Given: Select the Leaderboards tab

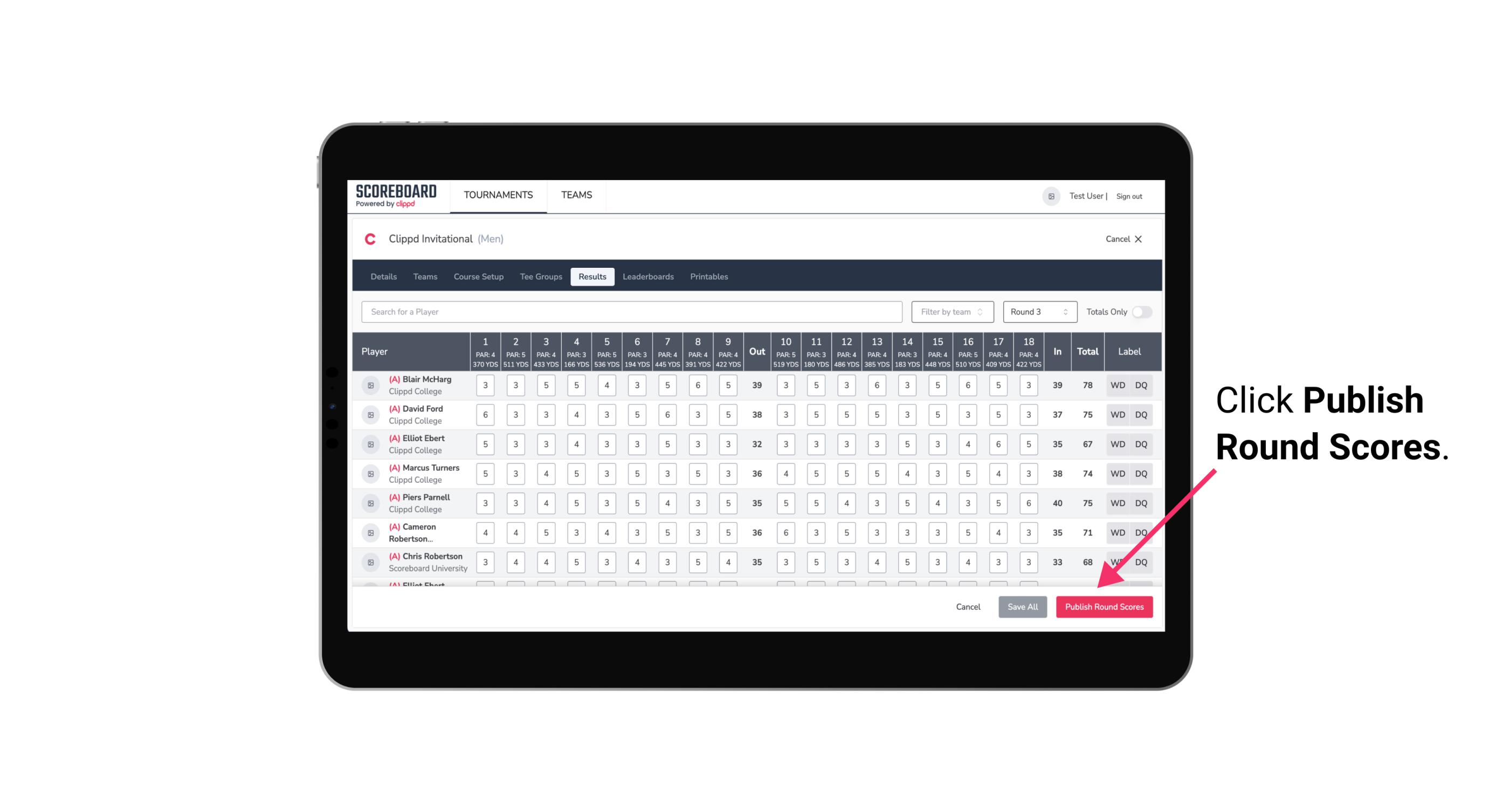Looking at the screenshot, I should point(648,276).
